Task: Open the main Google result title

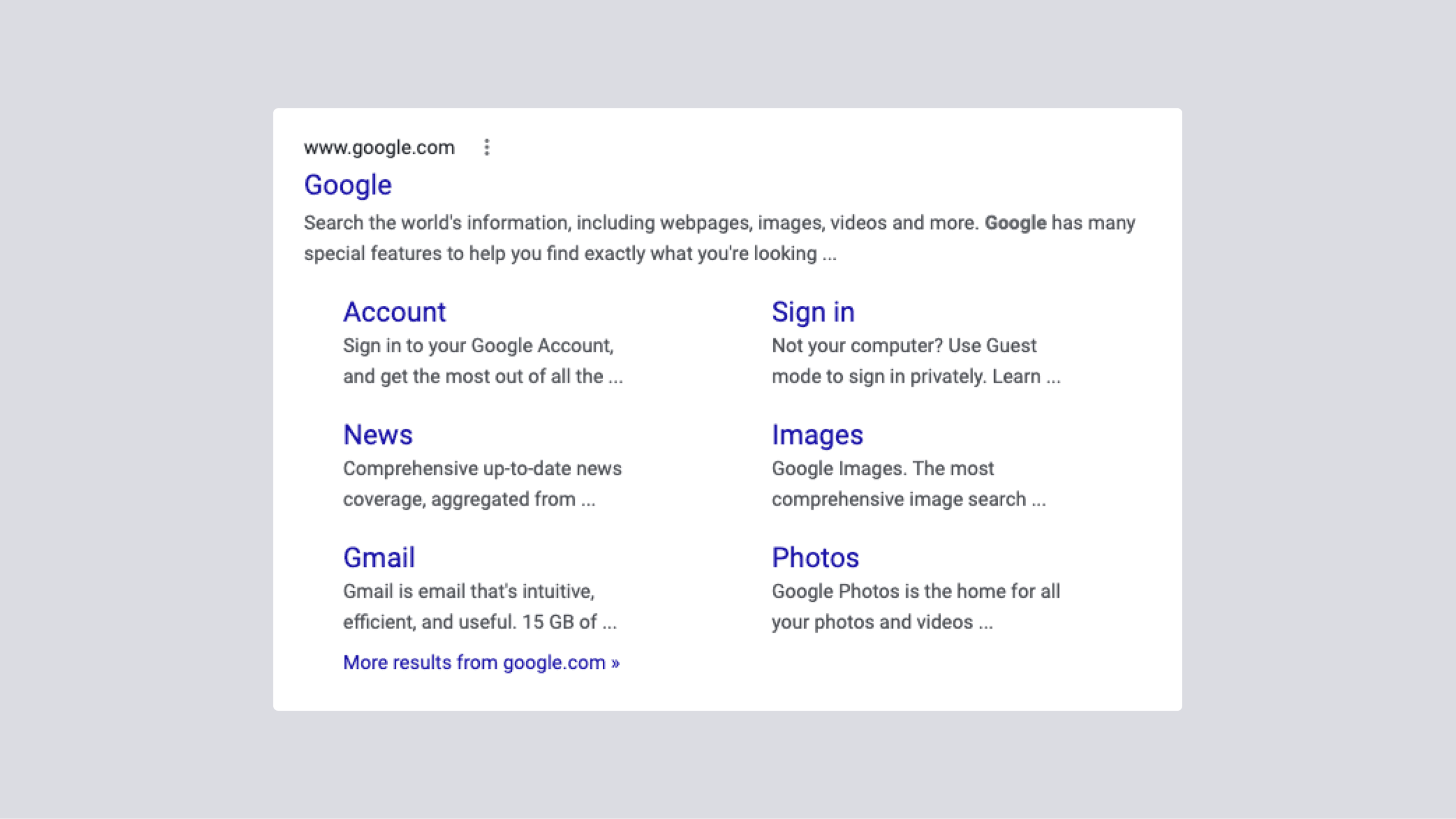Action: click(x=348, y=185)
